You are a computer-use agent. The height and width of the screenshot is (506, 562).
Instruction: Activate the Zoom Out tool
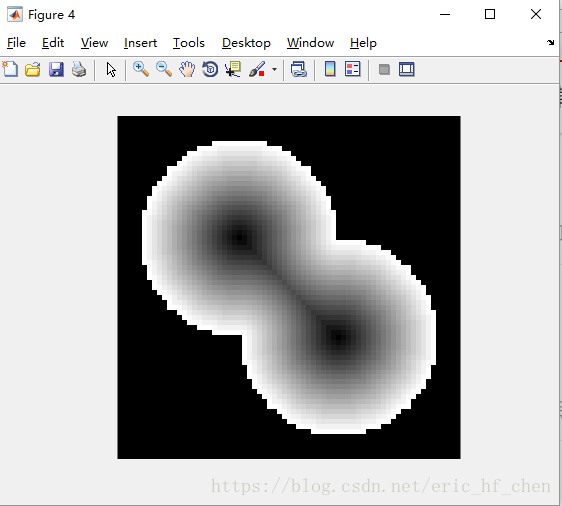pos(164,69)
